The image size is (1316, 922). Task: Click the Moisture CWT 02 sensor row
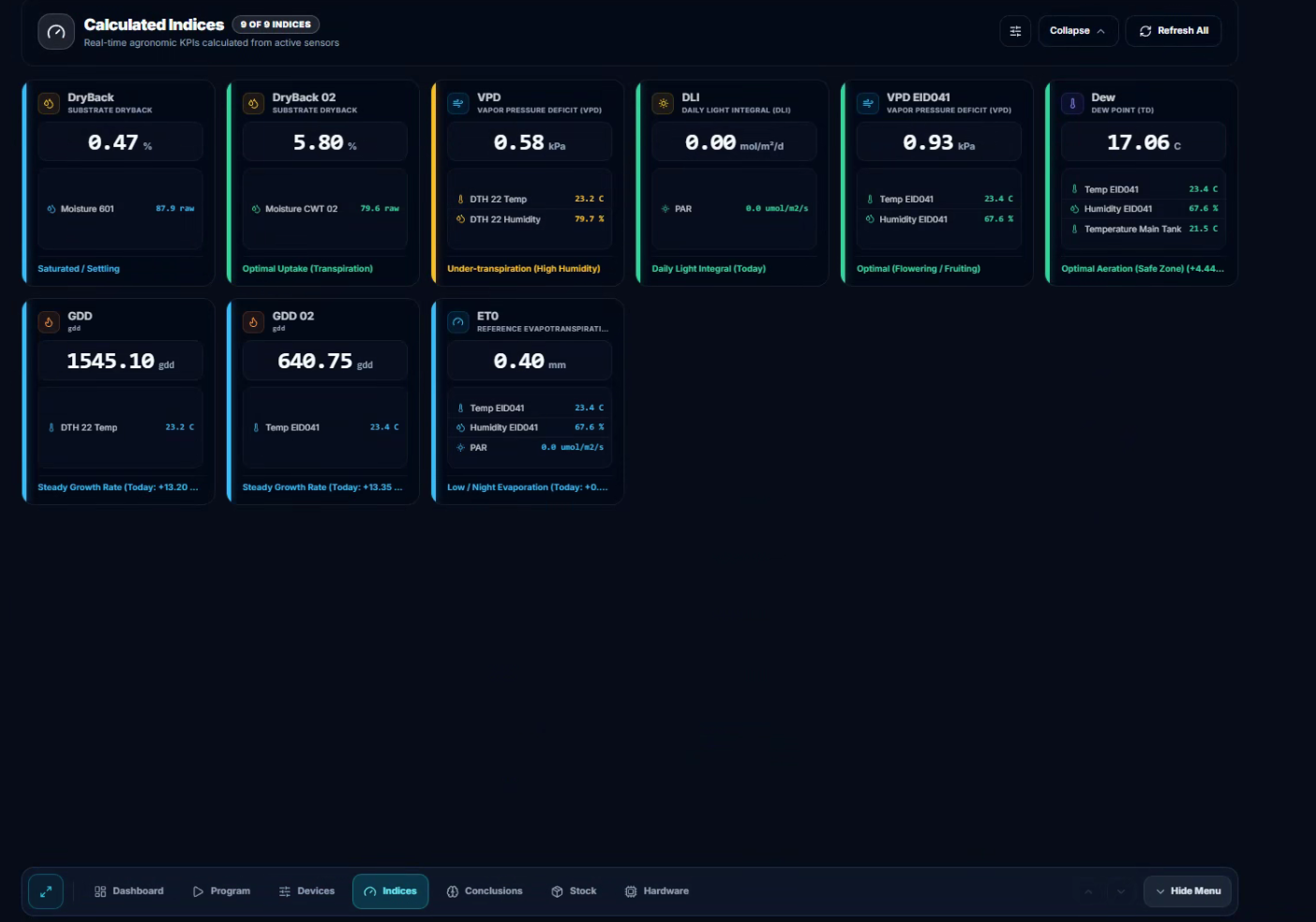[x=324, y=209]
